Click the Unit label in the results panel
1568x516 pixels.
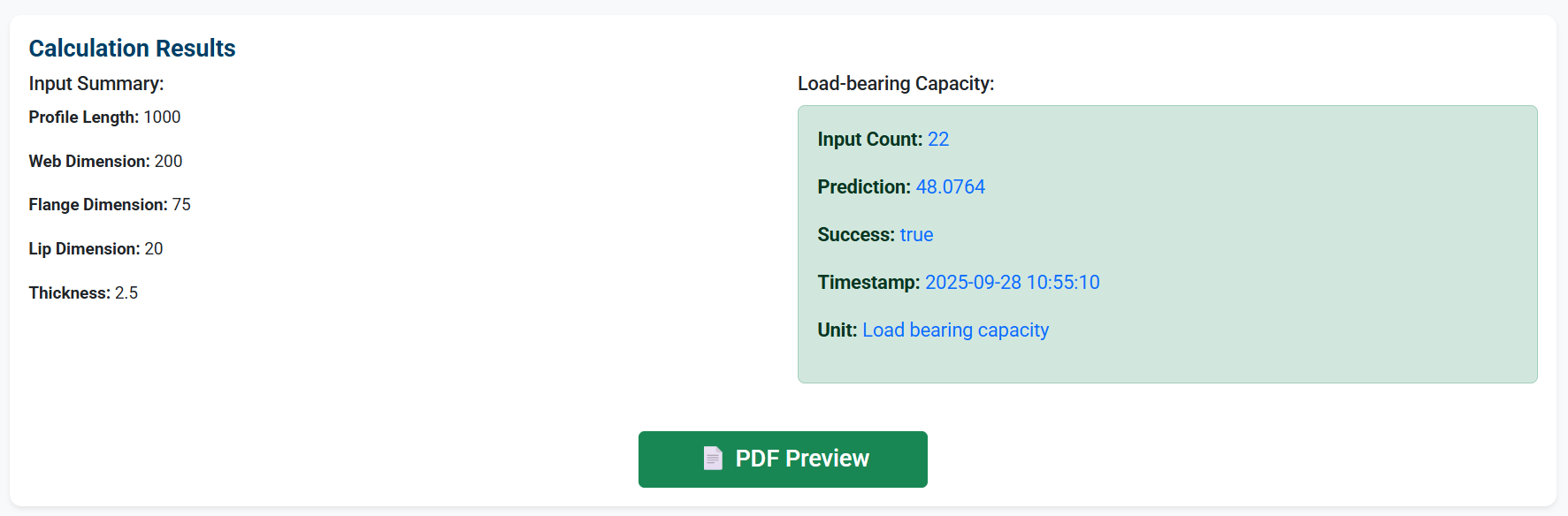837,330
